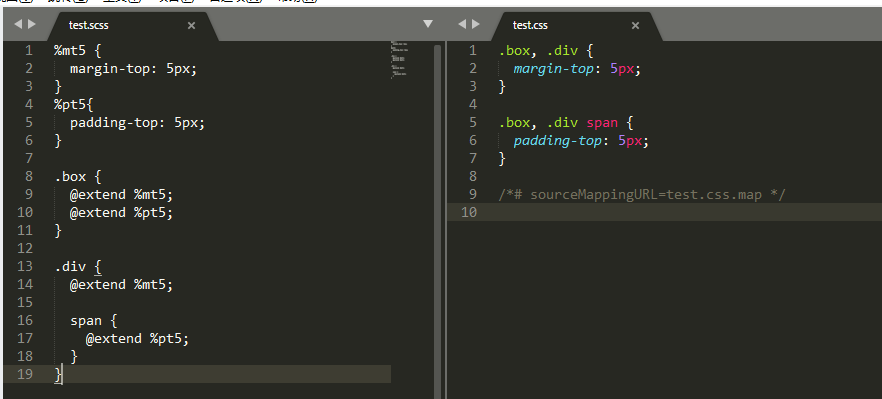The height and width of the screenshot is (399, 882).
Task: Click the empty line 10 in test.css
Action: click(664, 212)
